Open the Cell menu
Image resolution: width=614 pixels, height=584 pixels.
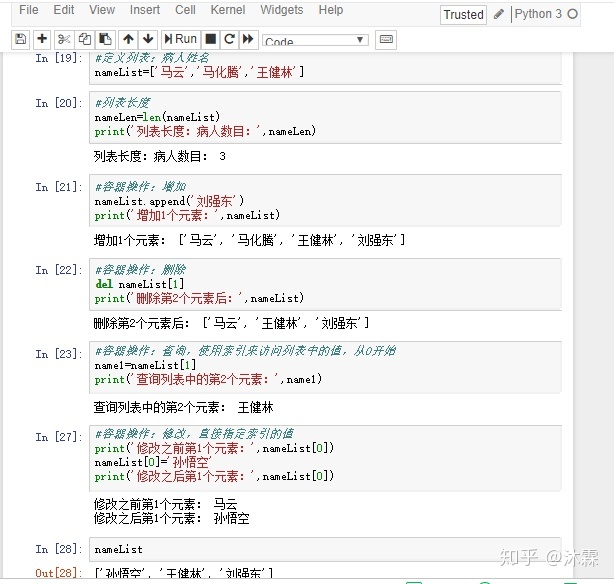pyautogui.click(x=185, y=10)
